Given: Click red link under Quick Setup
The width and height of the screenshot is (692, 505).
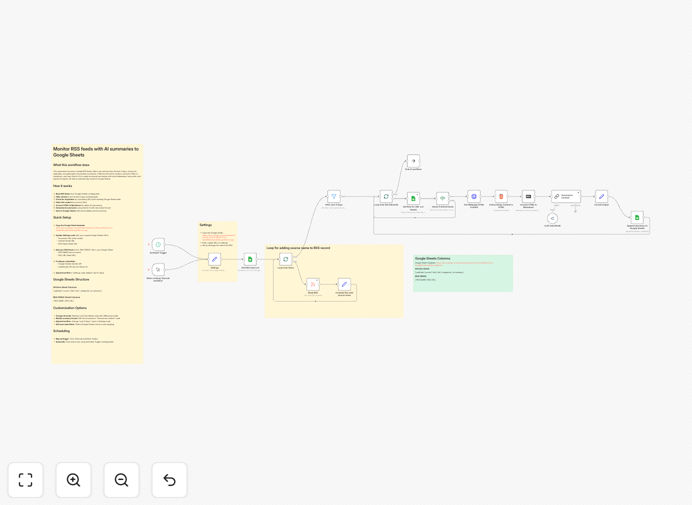Looking at the screenshot, I should pos(84,229).
